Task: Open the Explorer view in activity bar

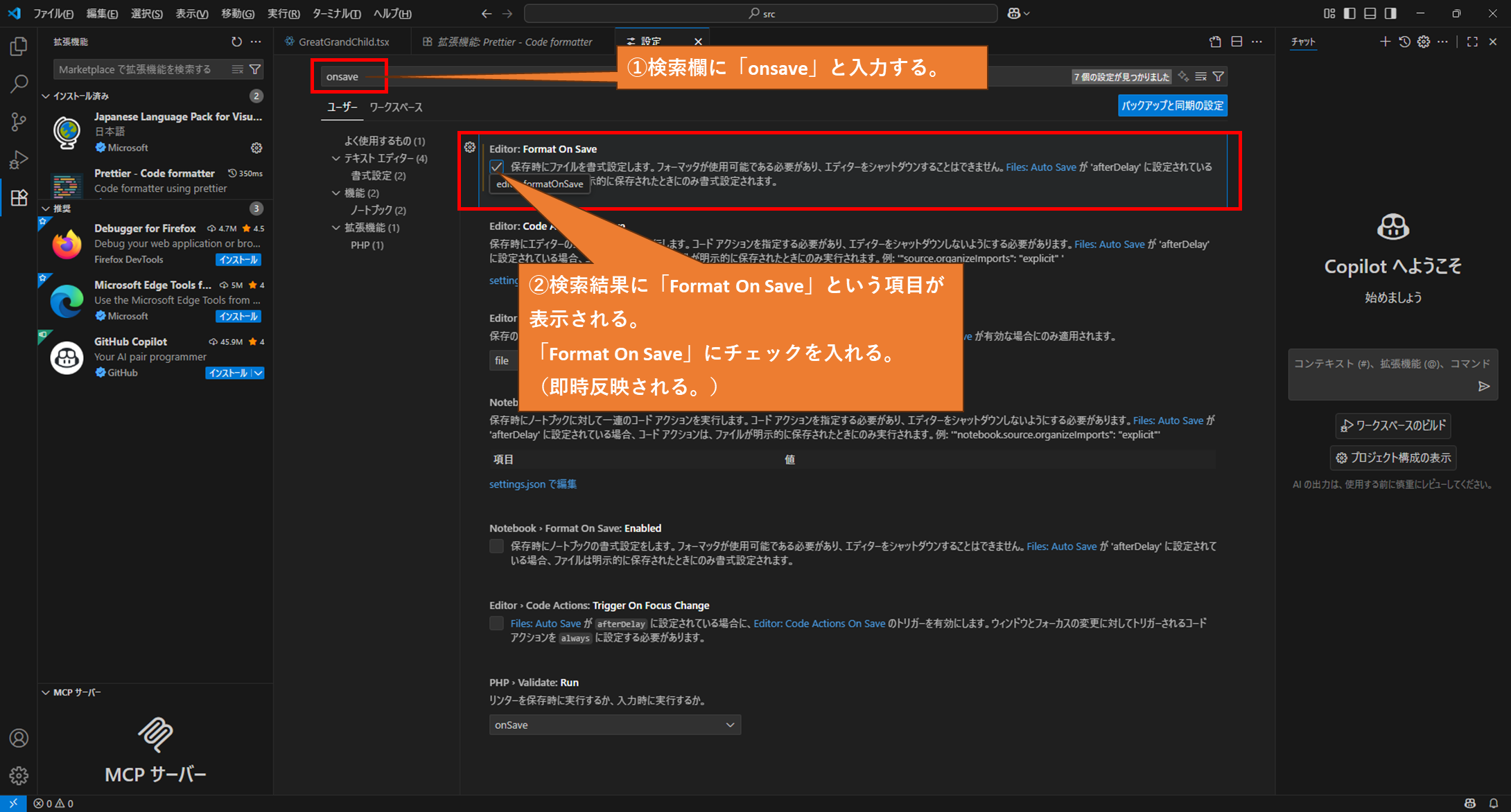Action: click(19, 46)
